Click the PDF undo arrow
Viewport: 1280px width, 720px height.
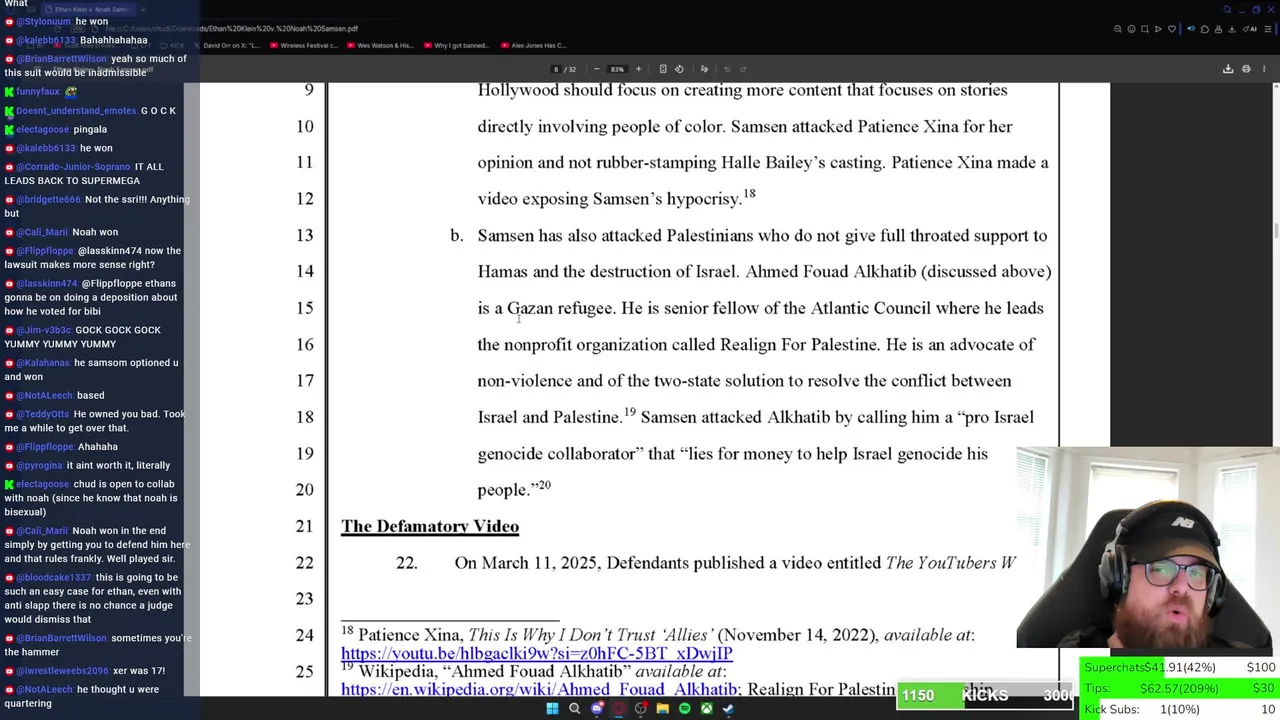tap(727, 69)
